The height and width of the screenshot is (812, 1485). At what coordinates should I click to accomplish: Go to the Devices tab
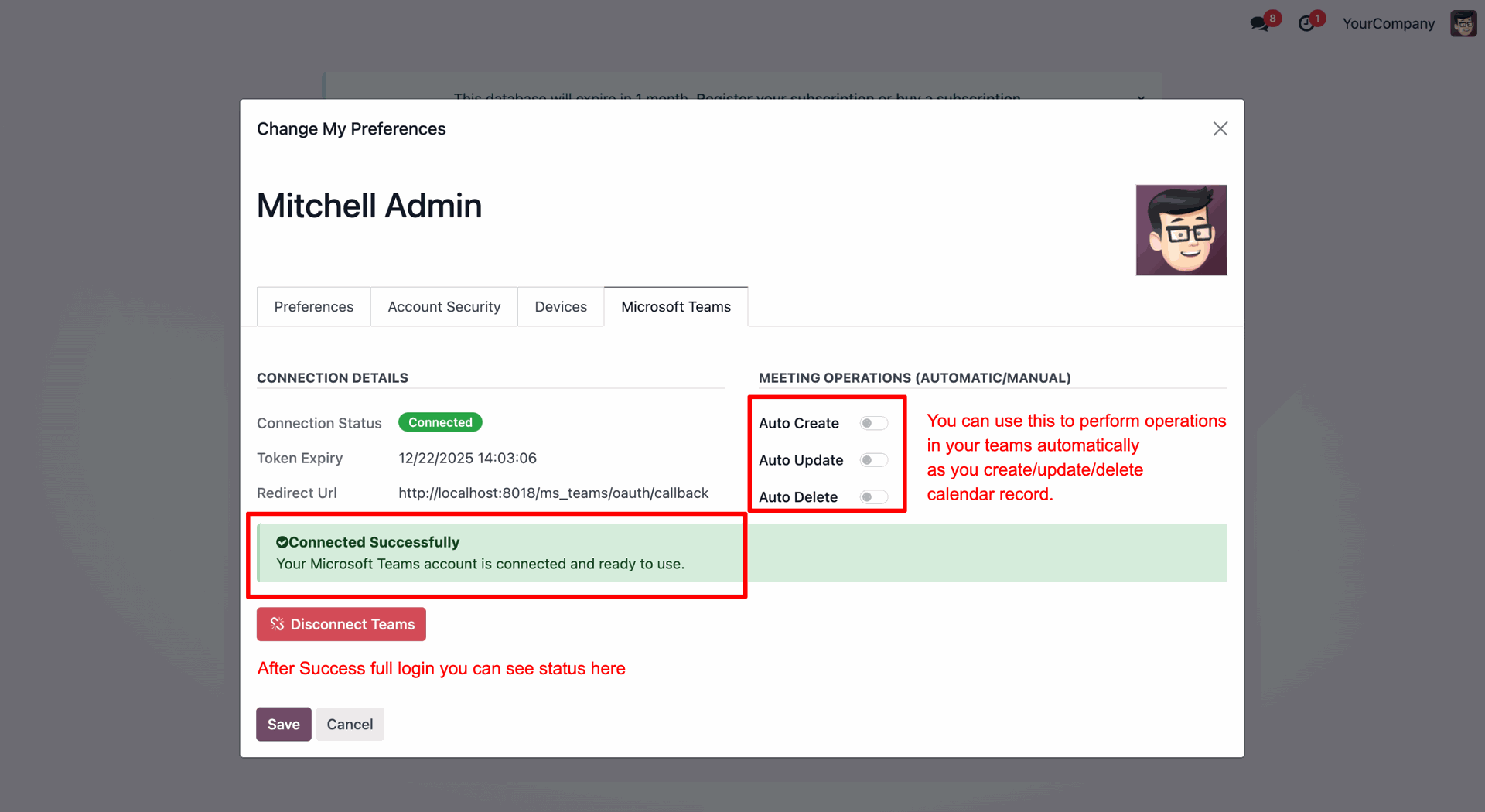point(561,307)
